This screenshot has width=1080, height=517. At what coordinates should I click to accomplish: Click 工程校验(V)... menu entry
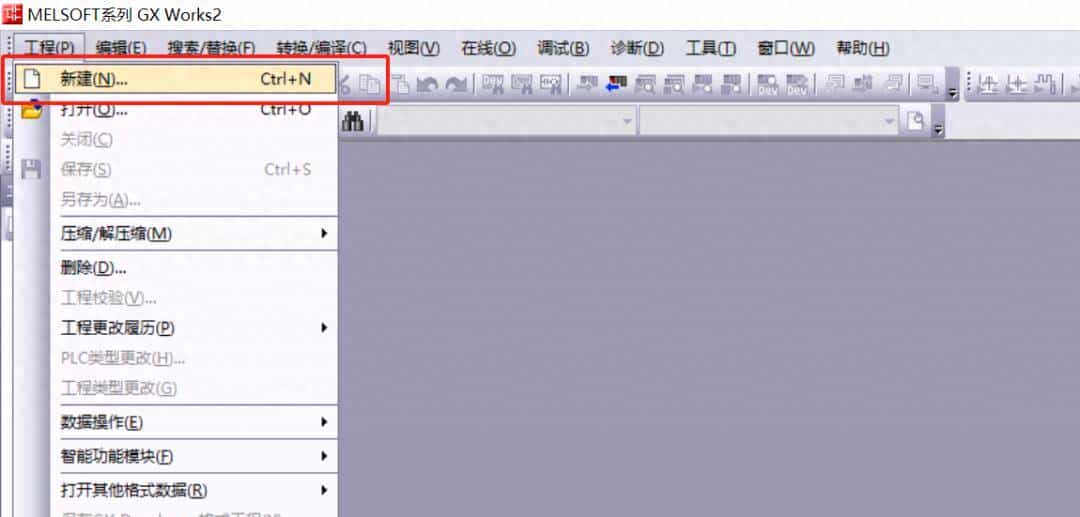coord(176,298)
